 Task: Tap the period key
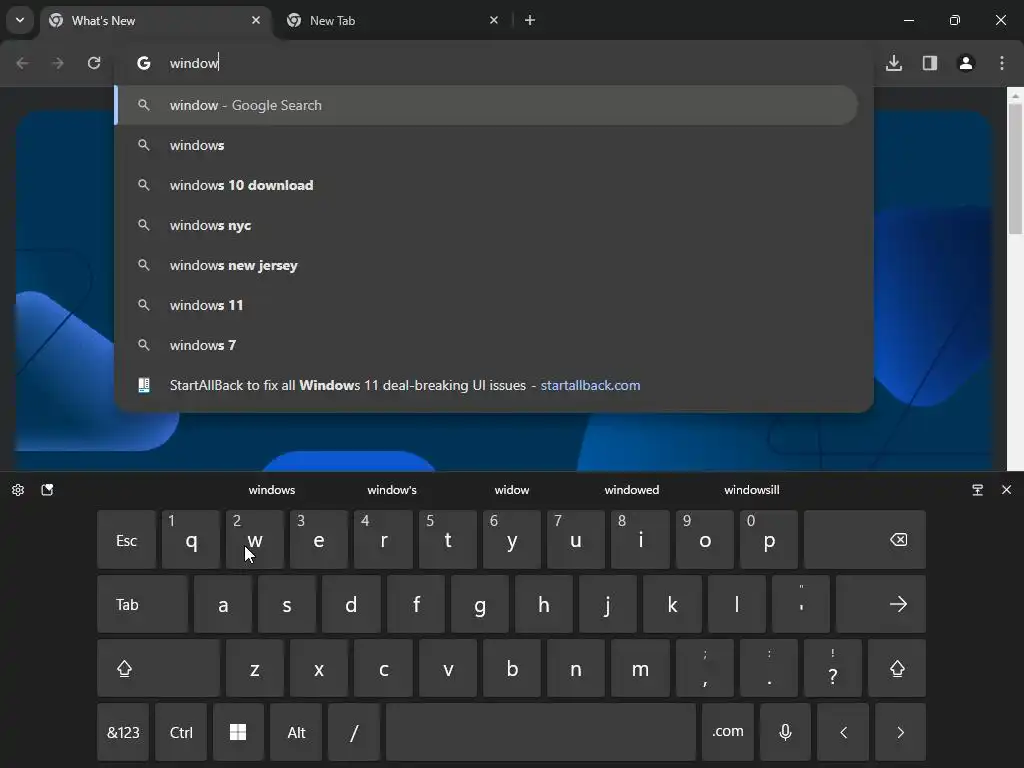point(769,668)
